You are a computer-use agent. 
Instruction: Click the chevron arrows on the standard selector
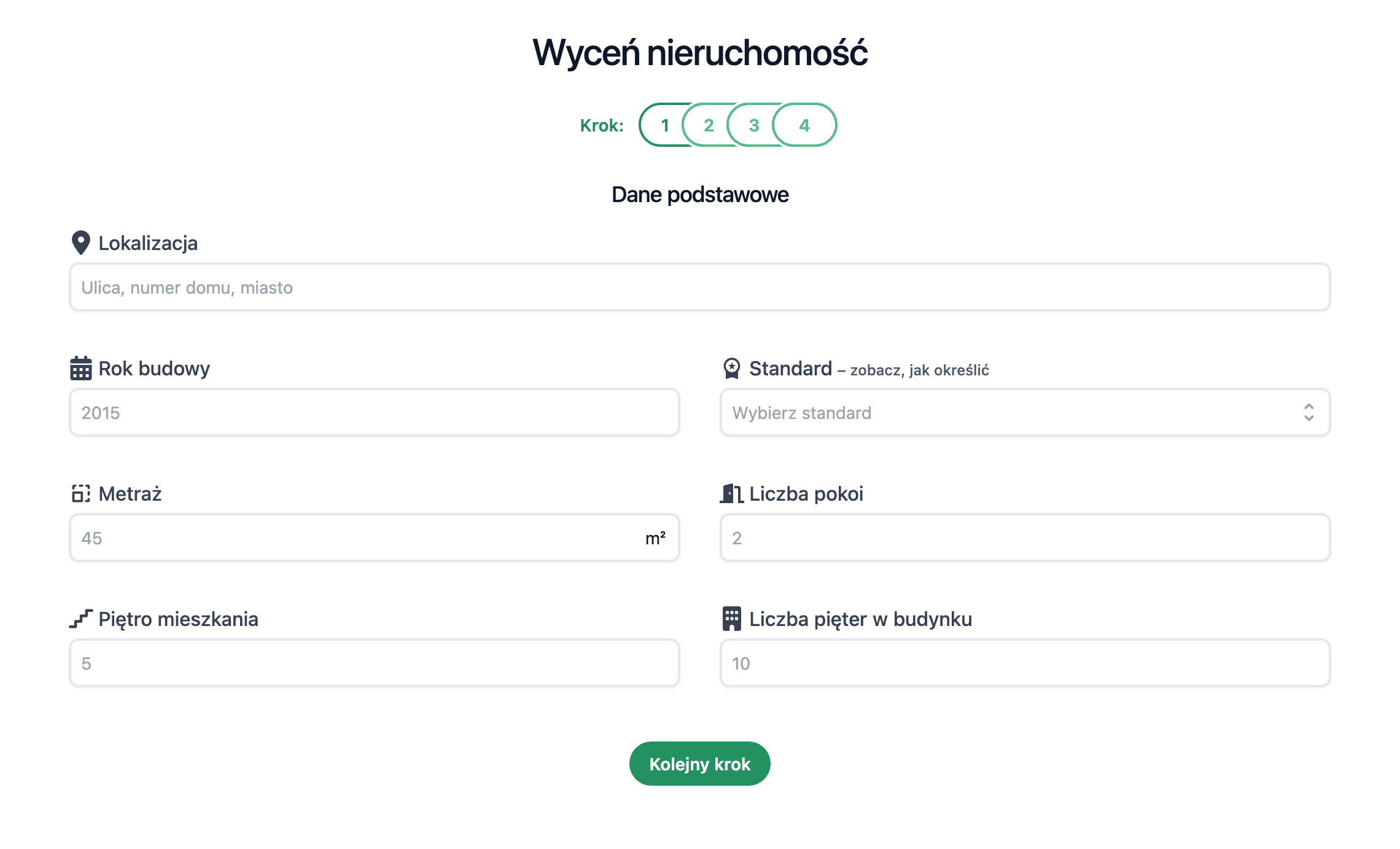1308,412
